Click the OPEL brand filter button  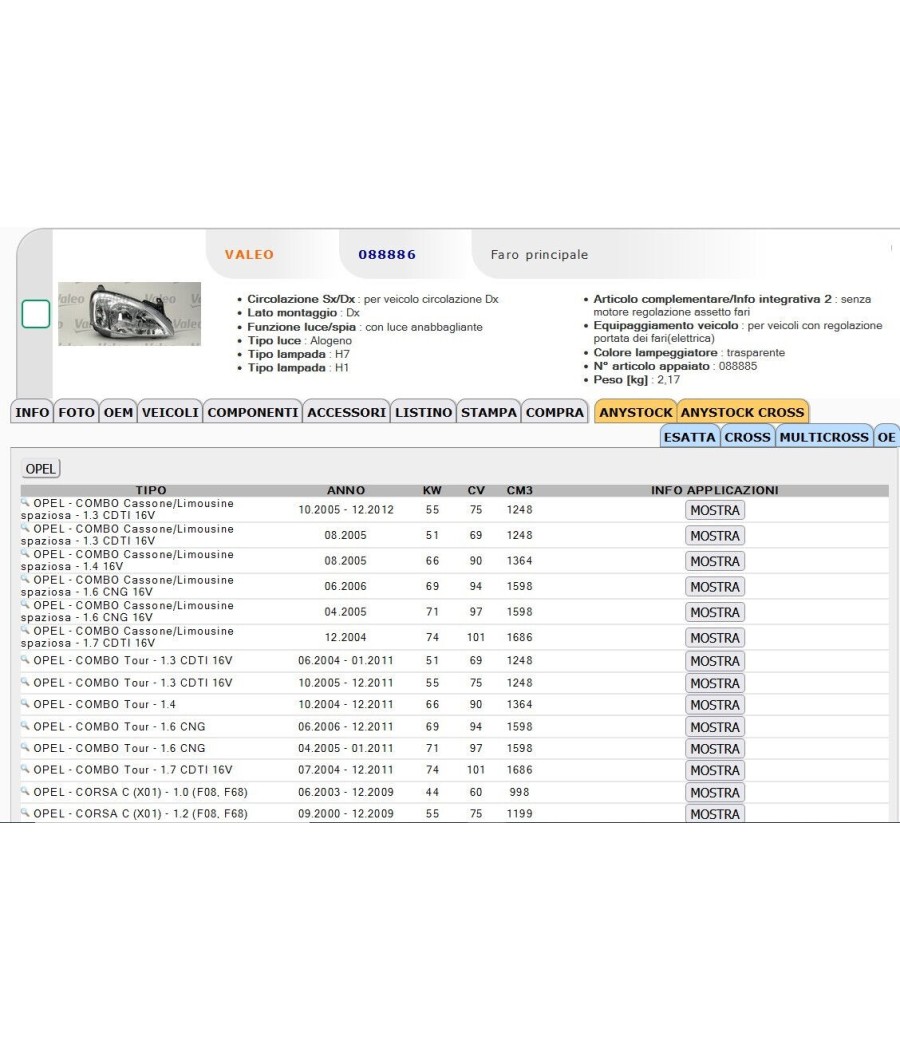click(x=41, y=469)
